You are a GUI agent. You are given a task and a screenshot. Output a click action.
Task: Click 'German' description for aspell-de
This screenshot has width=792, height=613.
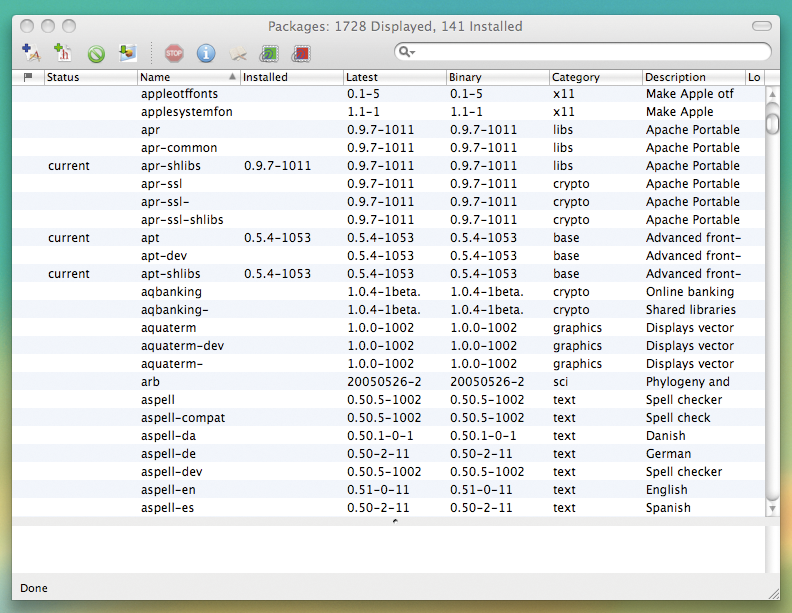[668, 454]
